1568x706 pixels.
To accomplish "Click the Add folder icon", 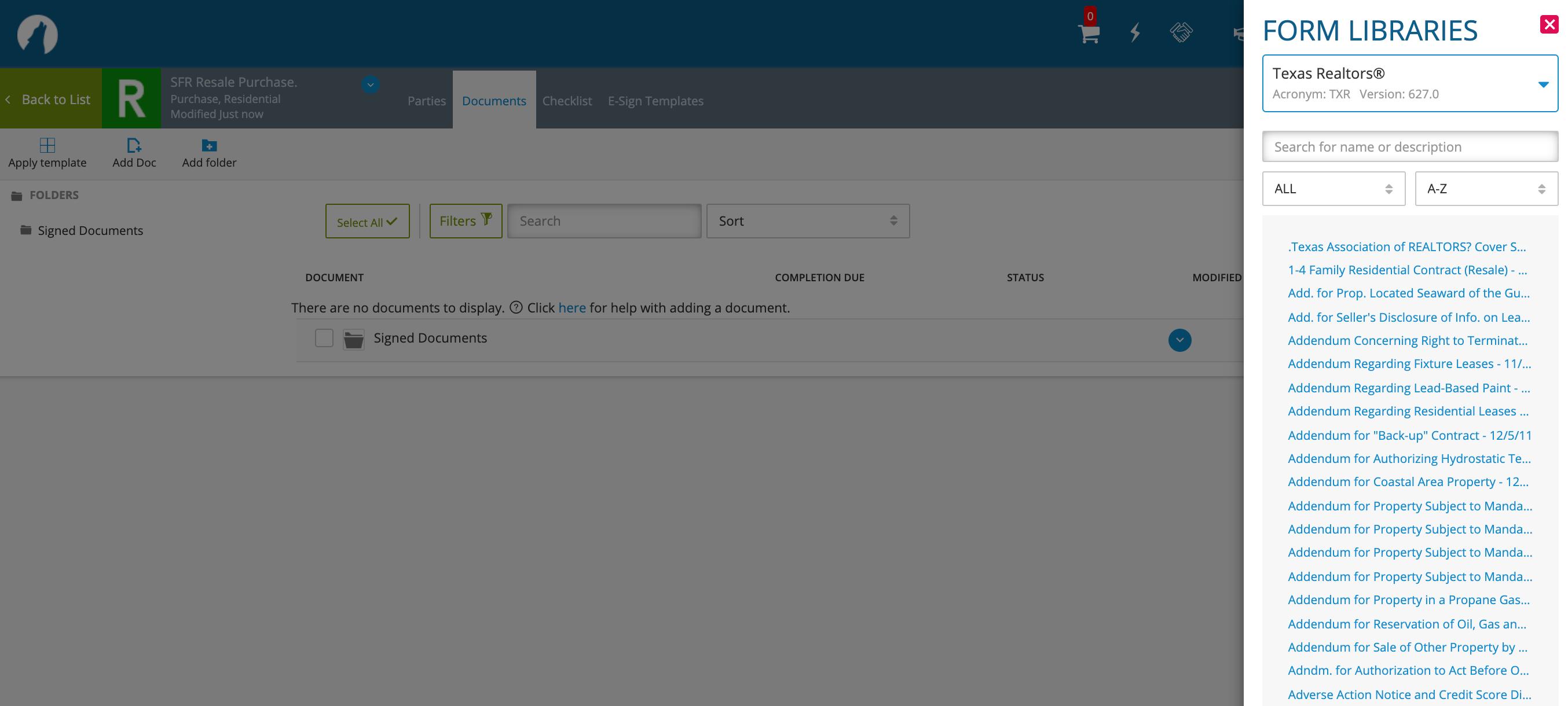I will tap(209, 145).
